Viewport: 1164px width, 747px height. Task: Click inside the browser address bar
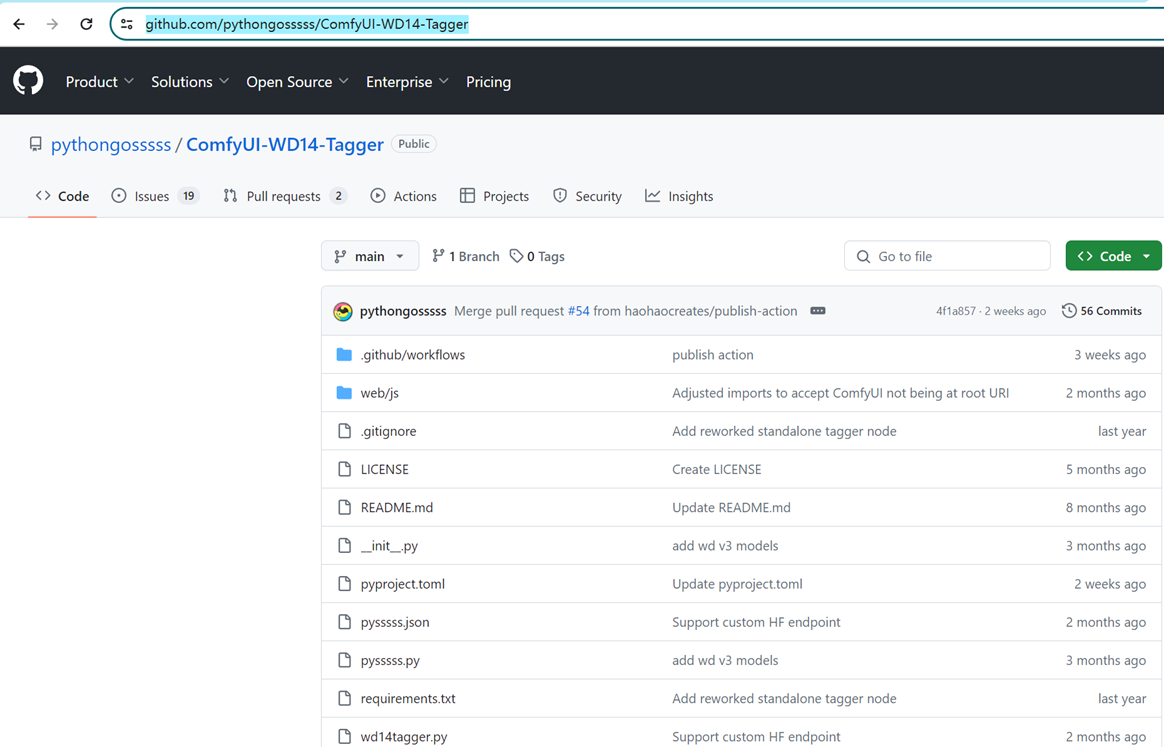pos(400,23)
